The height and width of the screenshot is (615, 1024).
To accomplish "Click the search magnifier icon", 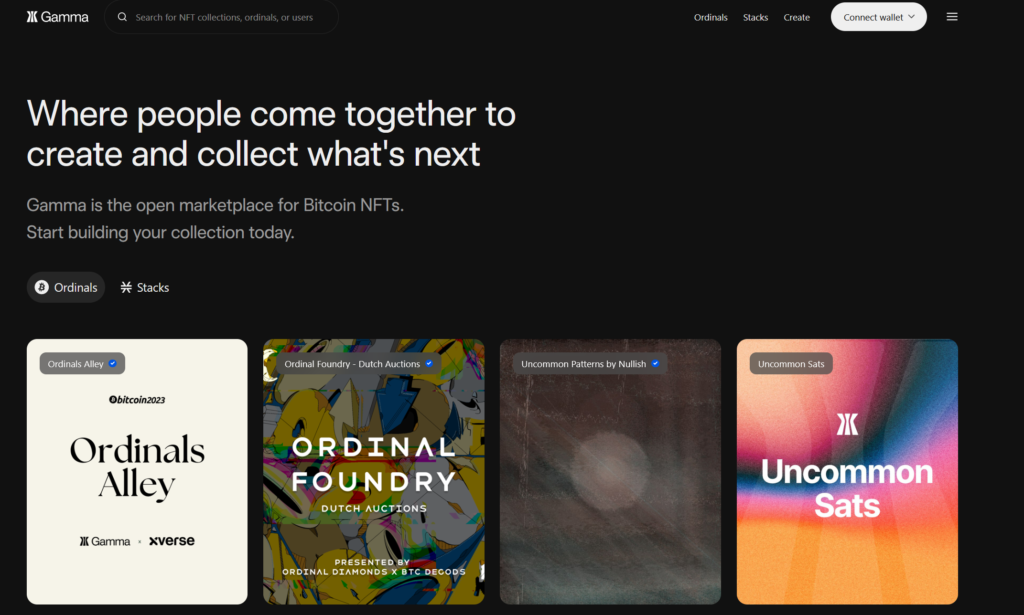I will (x=122, y=17).
